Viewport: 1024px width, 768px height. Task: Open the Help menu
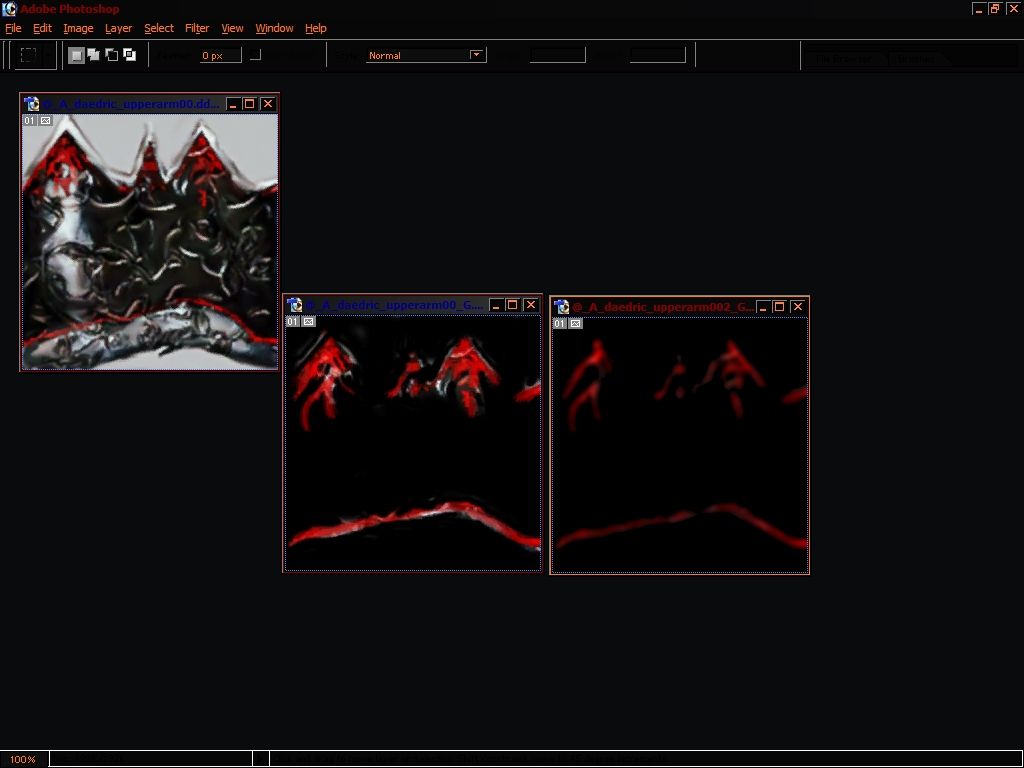click(315, 28)
